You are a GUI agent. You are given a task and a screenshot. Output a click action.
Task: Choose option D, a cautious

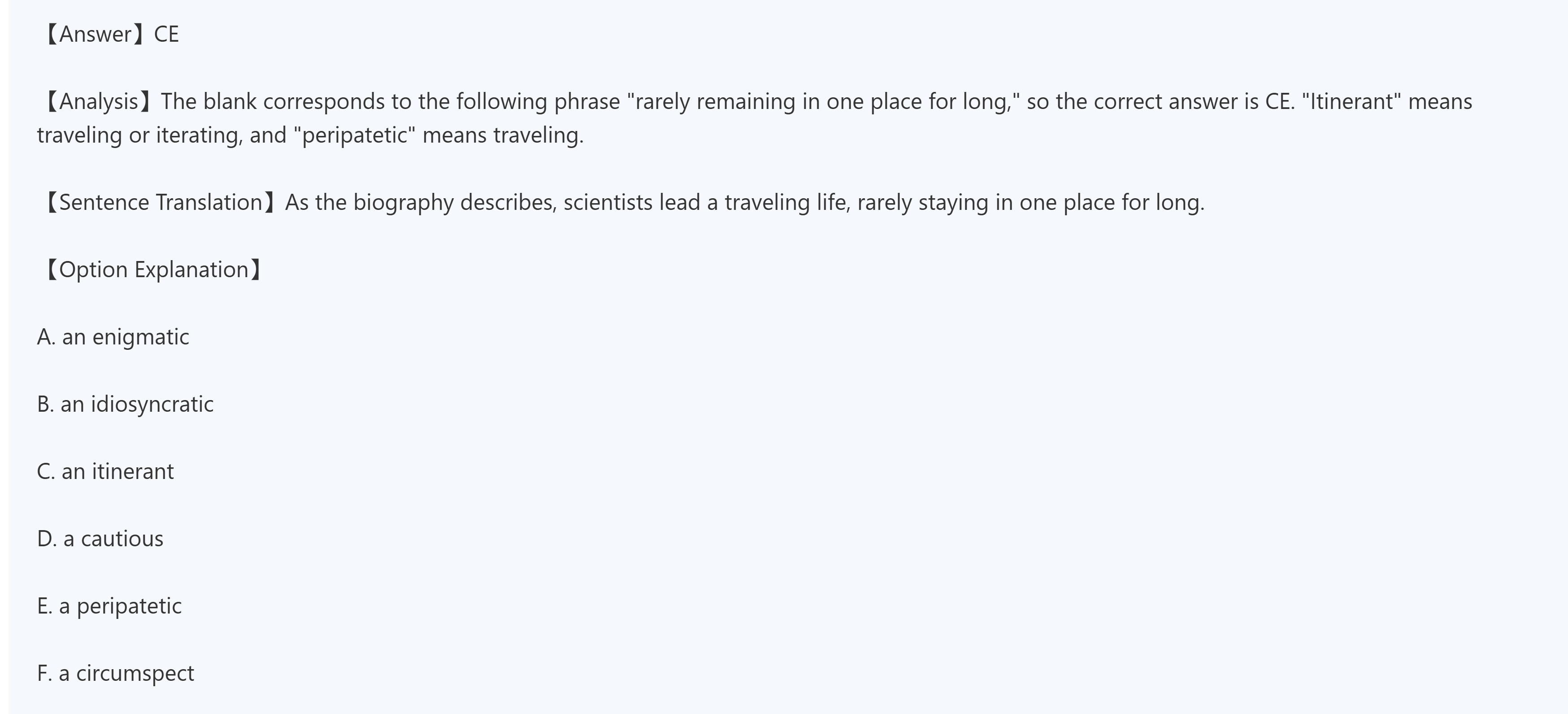(x=100, y=539)
